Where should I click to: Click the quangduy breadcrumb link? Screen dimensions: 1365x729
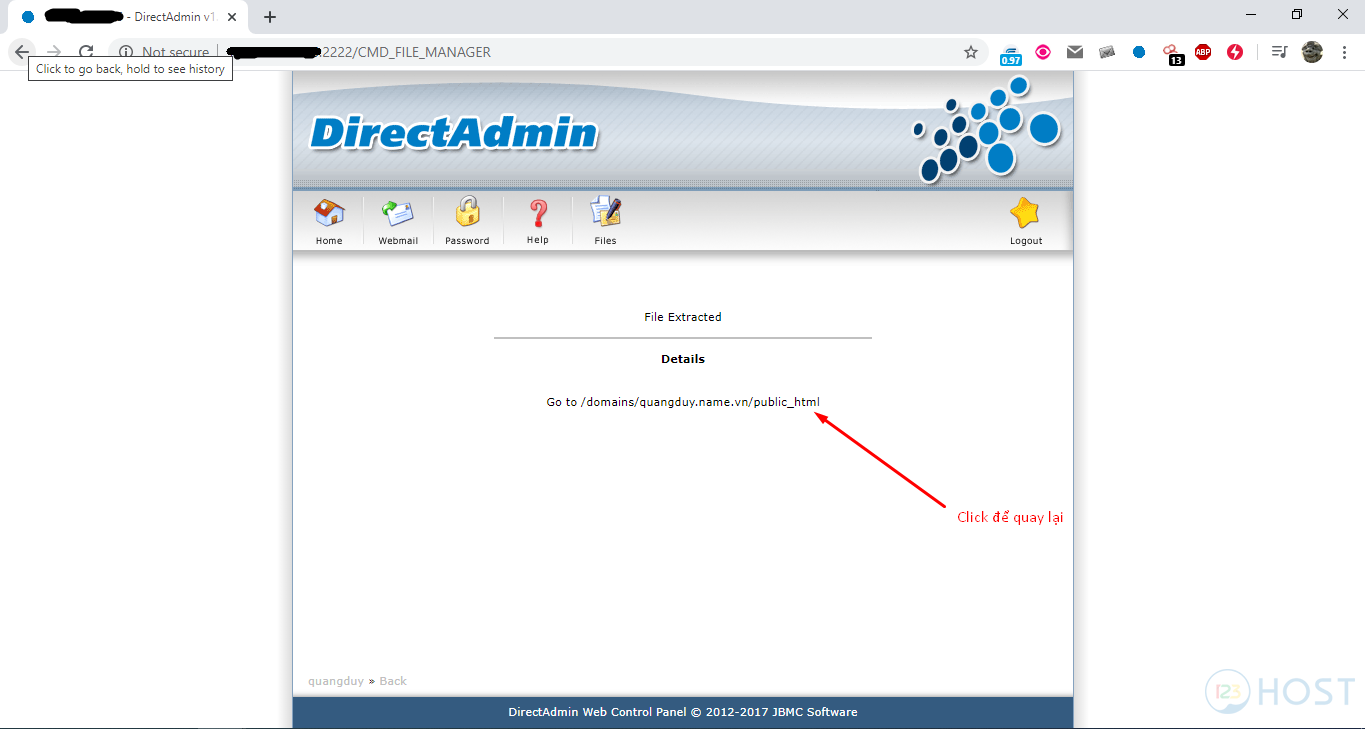click(336, 681)
